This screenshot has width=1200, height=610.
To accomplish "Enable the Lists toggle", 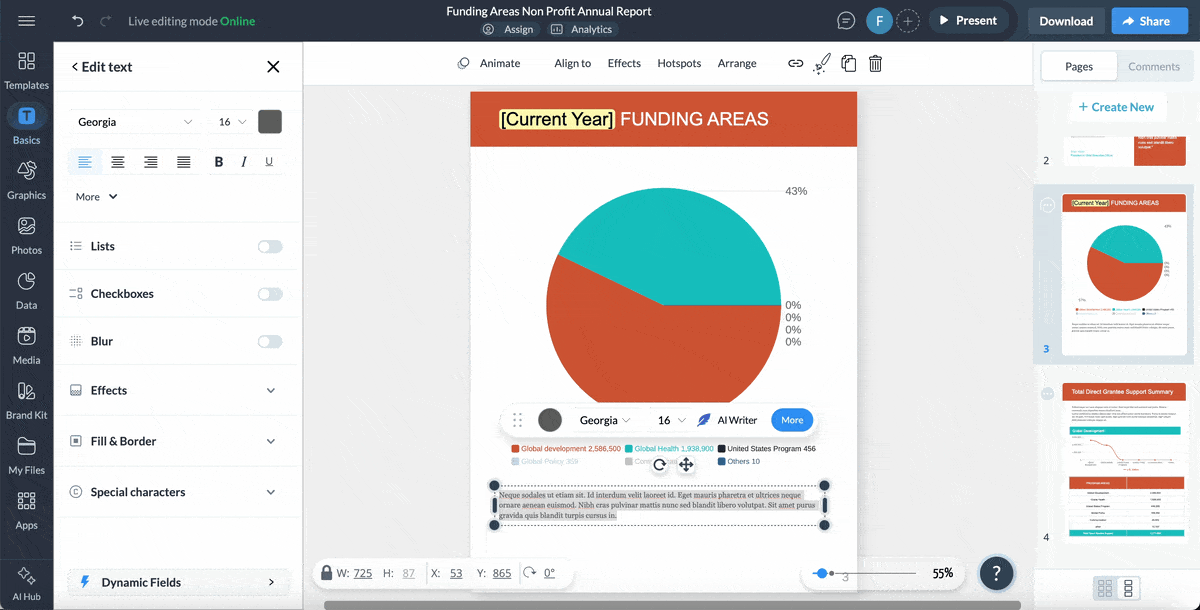I will tap(269, 246).
